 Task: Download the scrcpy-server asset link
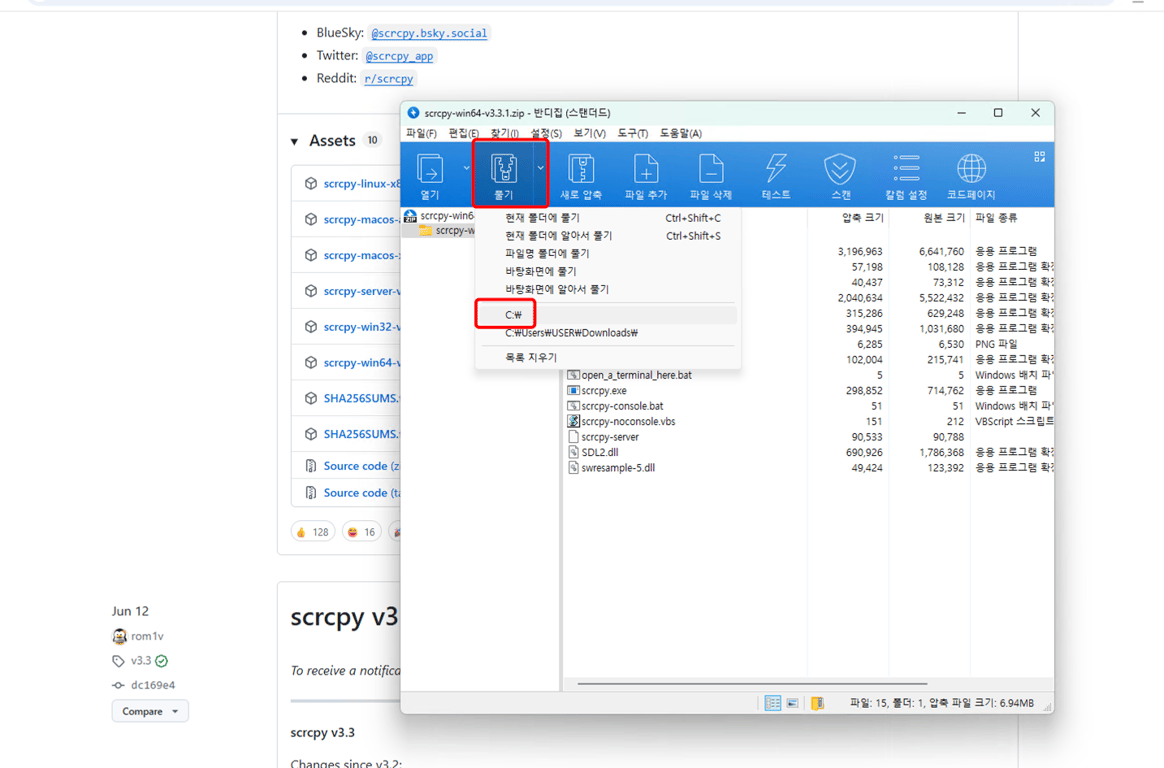click(362, 291)
